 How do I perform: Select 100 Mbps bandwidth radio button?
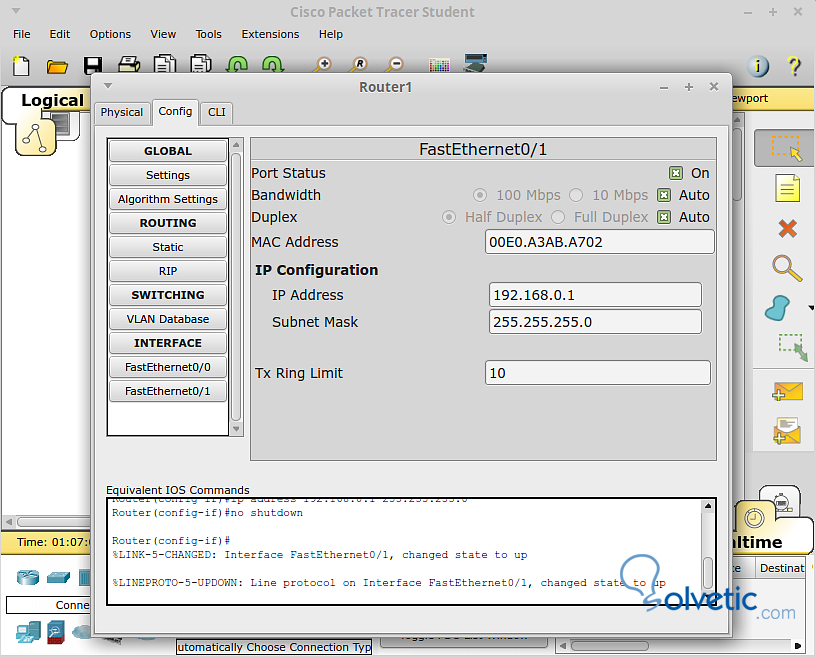pyautogui.click(x=479, y=195)
